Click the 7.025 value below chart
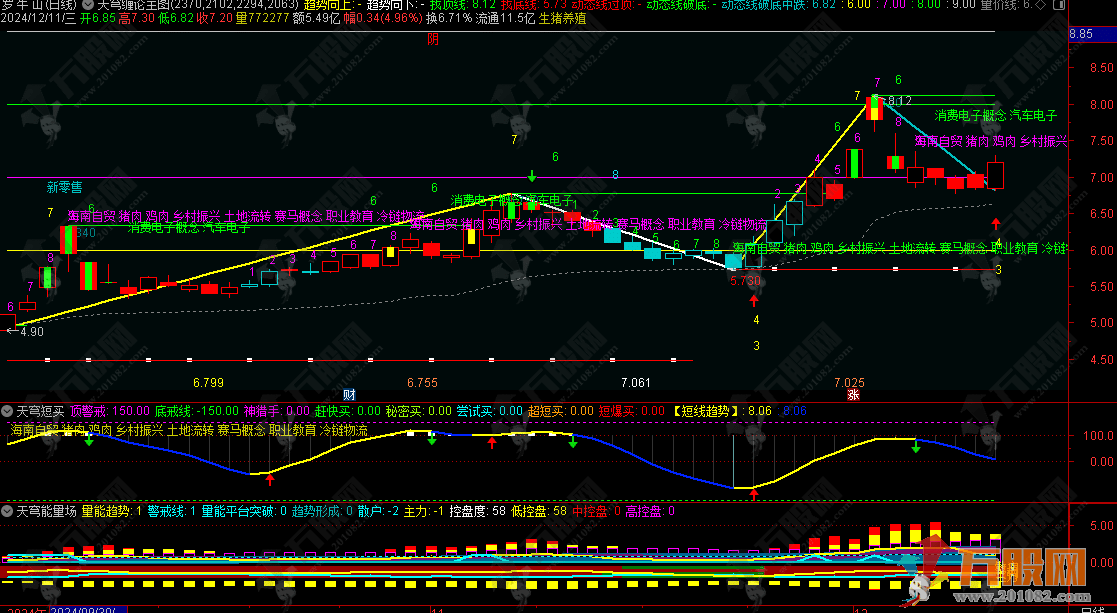The width and height of the screenshot is (1117, 613). 850,382
